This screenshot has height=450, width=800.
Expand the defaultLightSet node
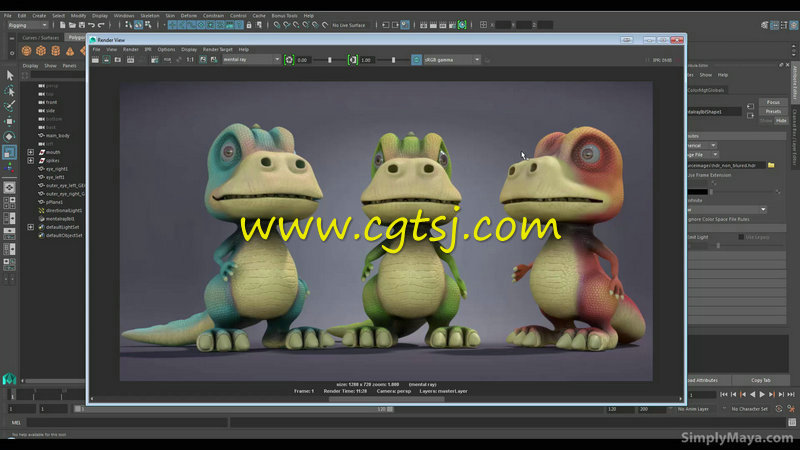pos(31,227)
